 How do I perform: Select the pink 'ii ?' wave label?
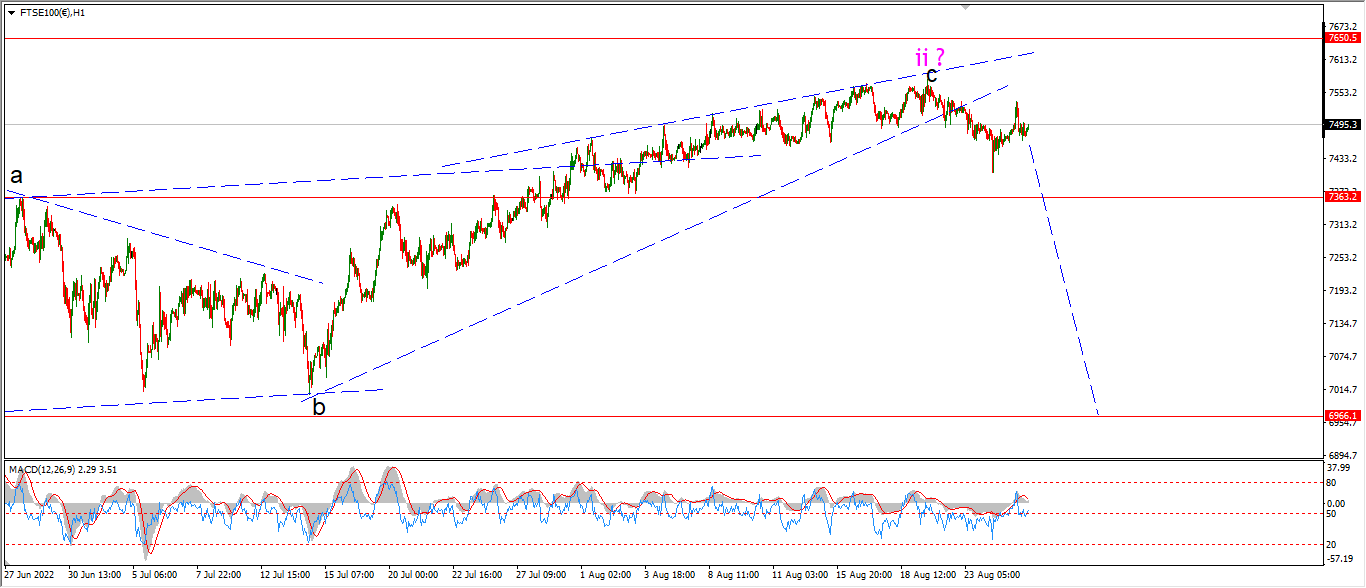(930, 57)
